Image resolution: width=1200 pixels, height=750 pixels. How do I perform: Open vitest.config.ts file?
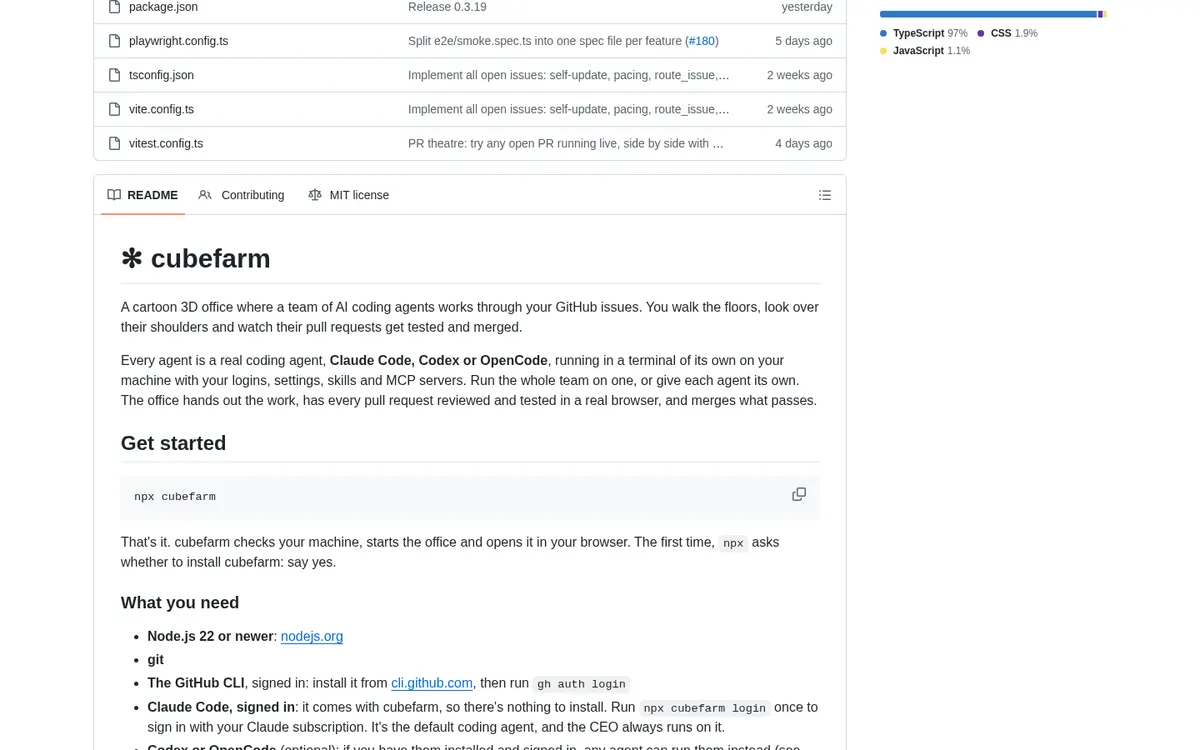click(166, 143)
